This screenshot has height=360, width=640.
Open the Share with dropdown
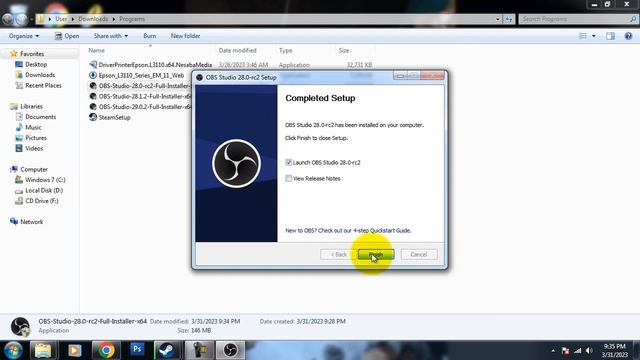(x=111, y=36)
